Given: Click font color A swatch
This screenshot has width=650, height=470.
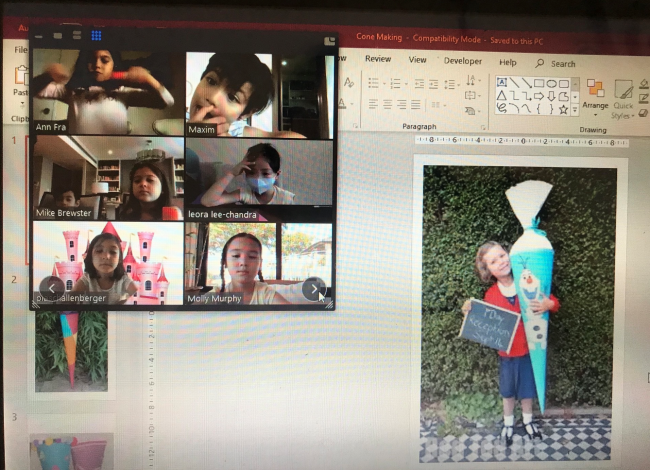Looking at the screenshot, I should coord(342,102).
